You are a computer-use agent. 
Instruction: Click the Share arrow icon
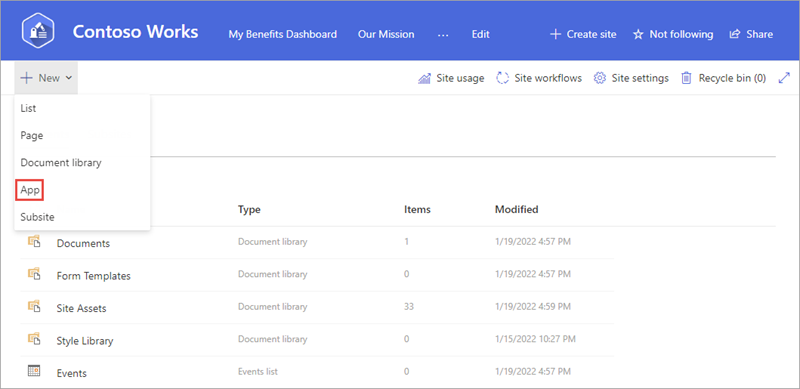coord(735,34)
